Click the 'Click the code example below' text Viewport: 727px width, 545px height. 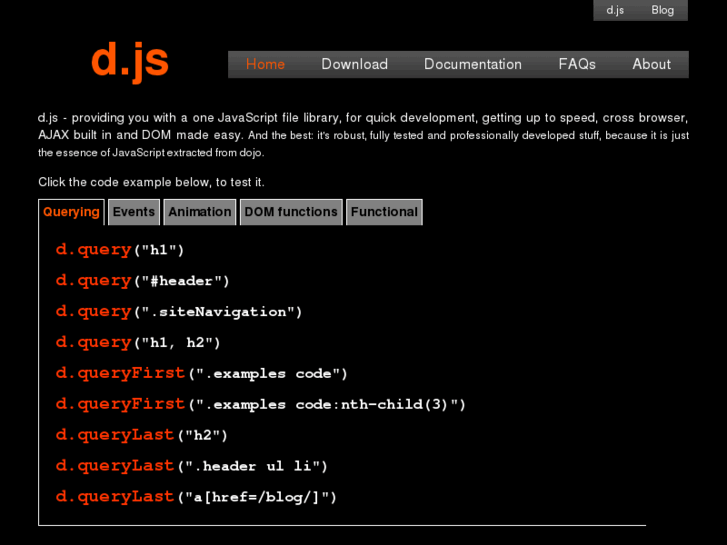pos(151,182)
